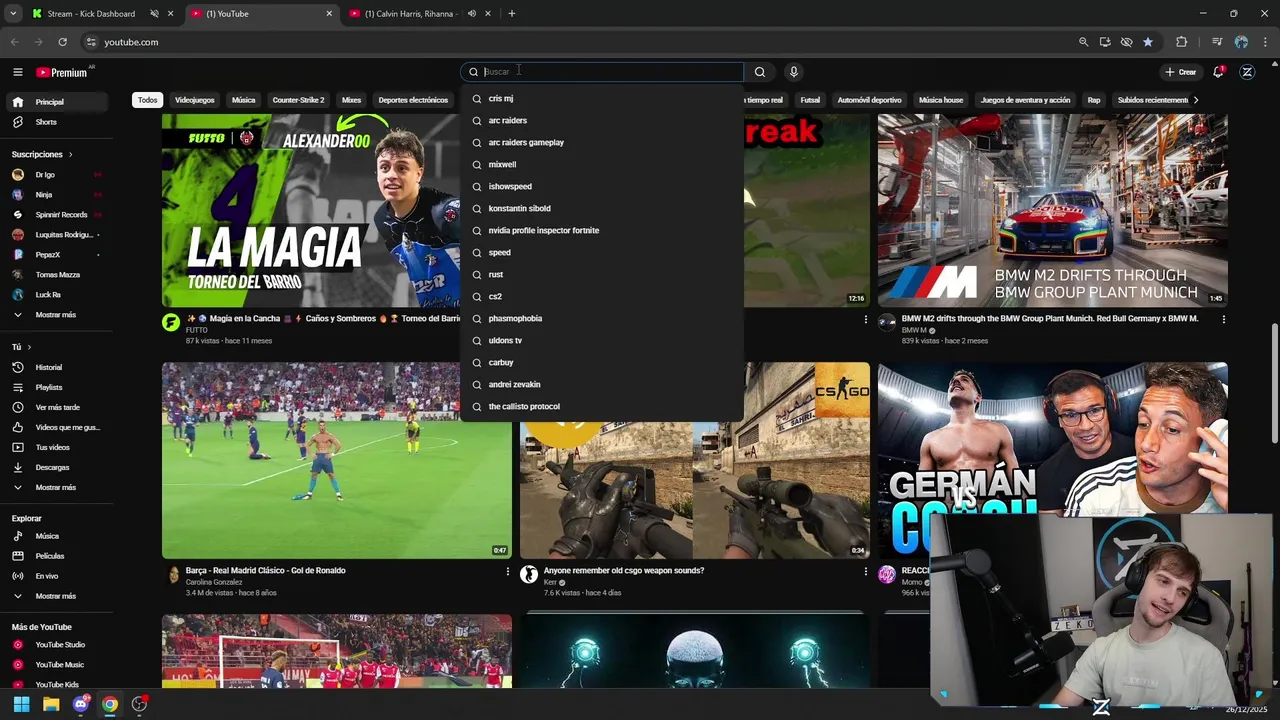Open Historial in sidebar
This screenshot has width=1280, height=720.
(x=55, y=367)
